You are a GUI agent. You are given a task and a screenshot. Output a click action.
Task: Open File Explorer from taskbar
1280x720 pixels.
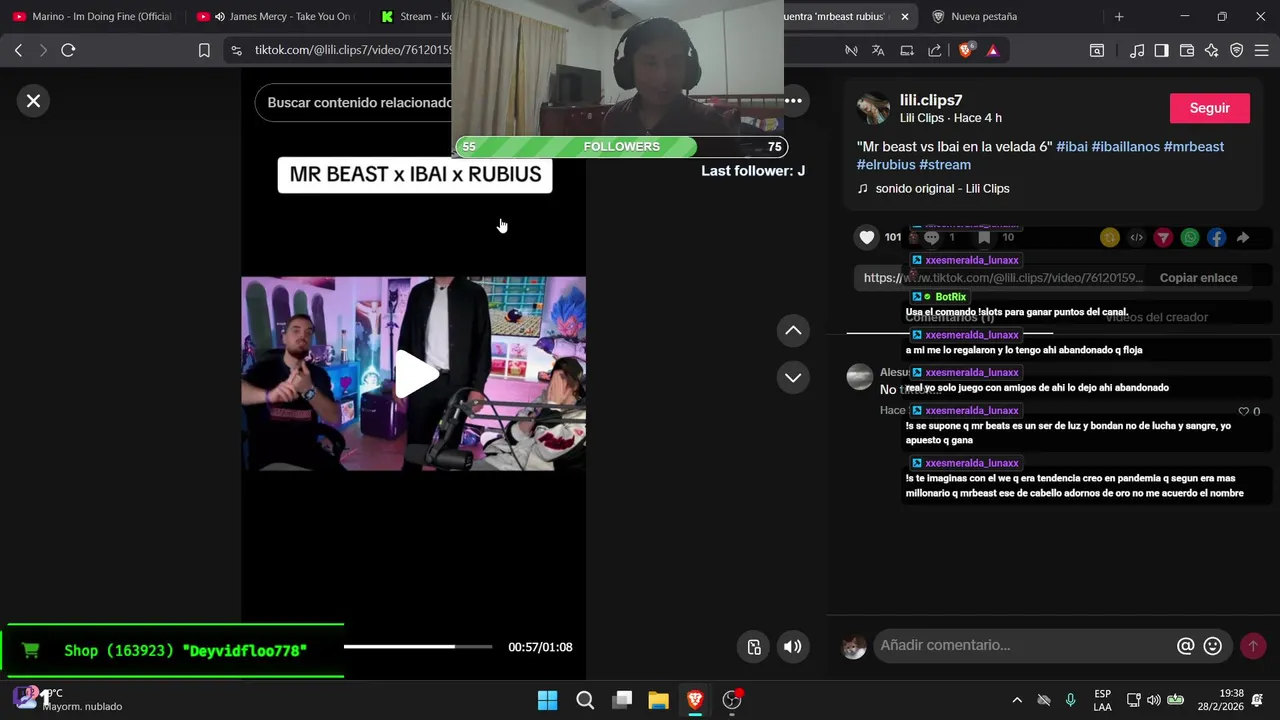[x=658, y=700]
